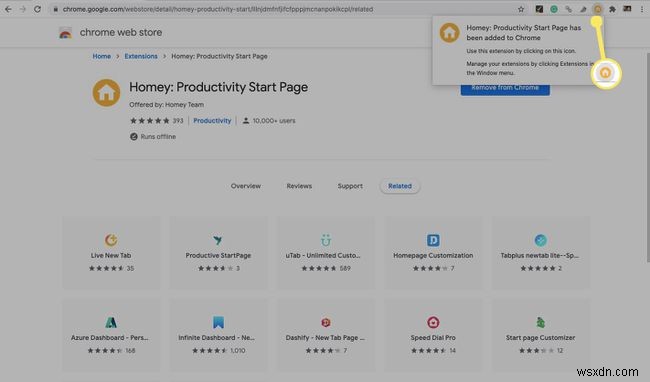Bookmark this page with the star

pos(521,9)
